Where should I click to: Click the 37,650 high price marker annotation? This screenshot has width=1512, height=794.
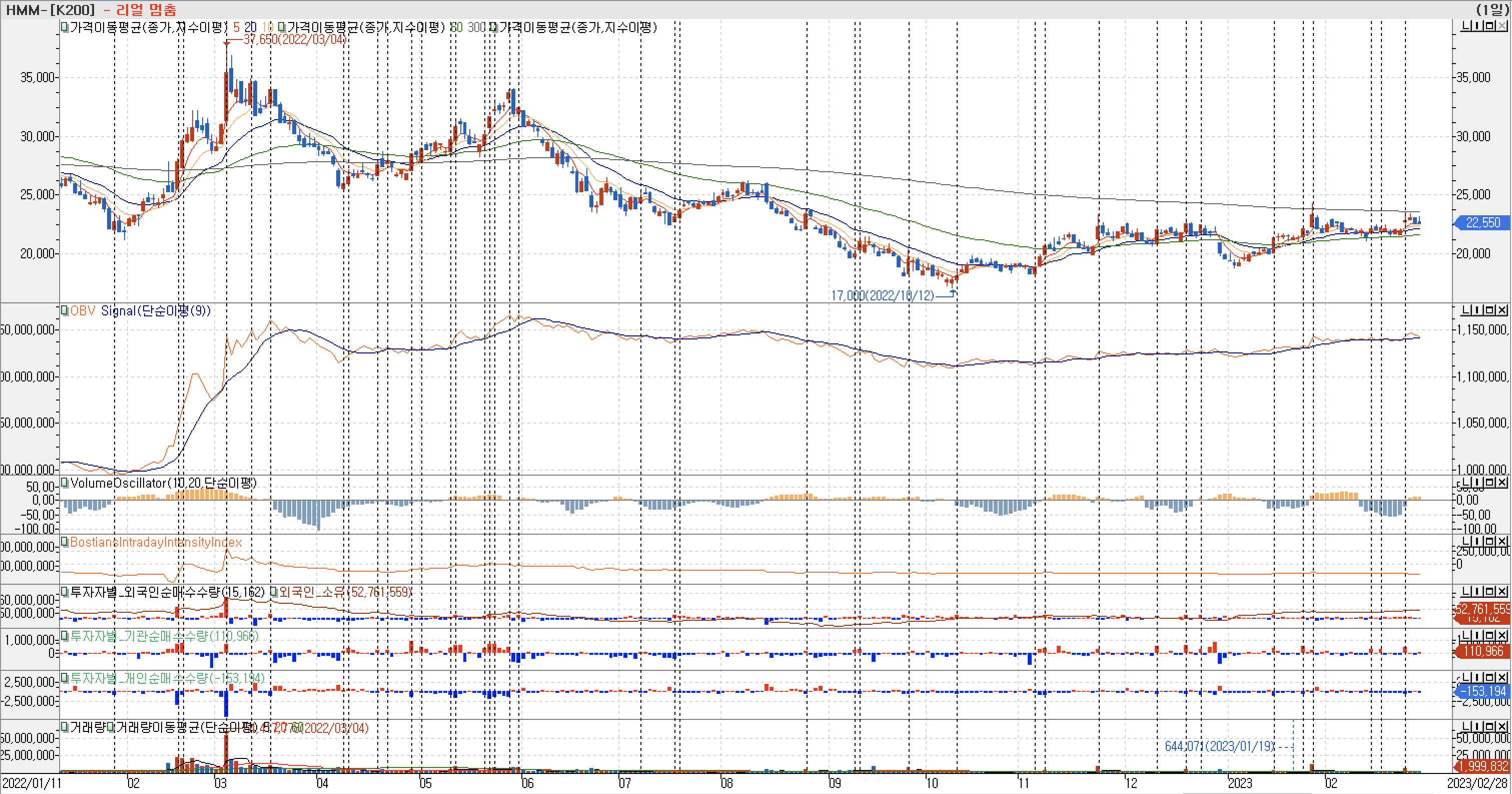click(x=294, y=40)
